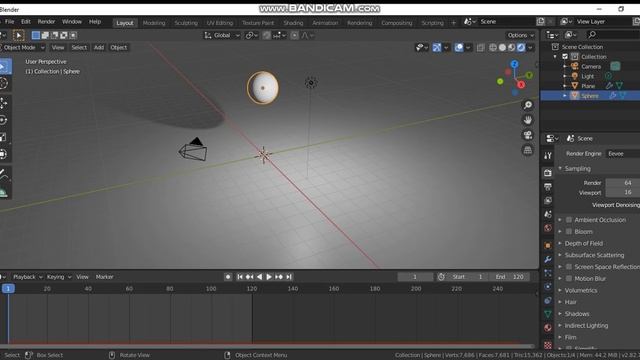Viewport: 640px width, 360px height.
Task: Open the Tool properties tab
Action: pos(548,156)
